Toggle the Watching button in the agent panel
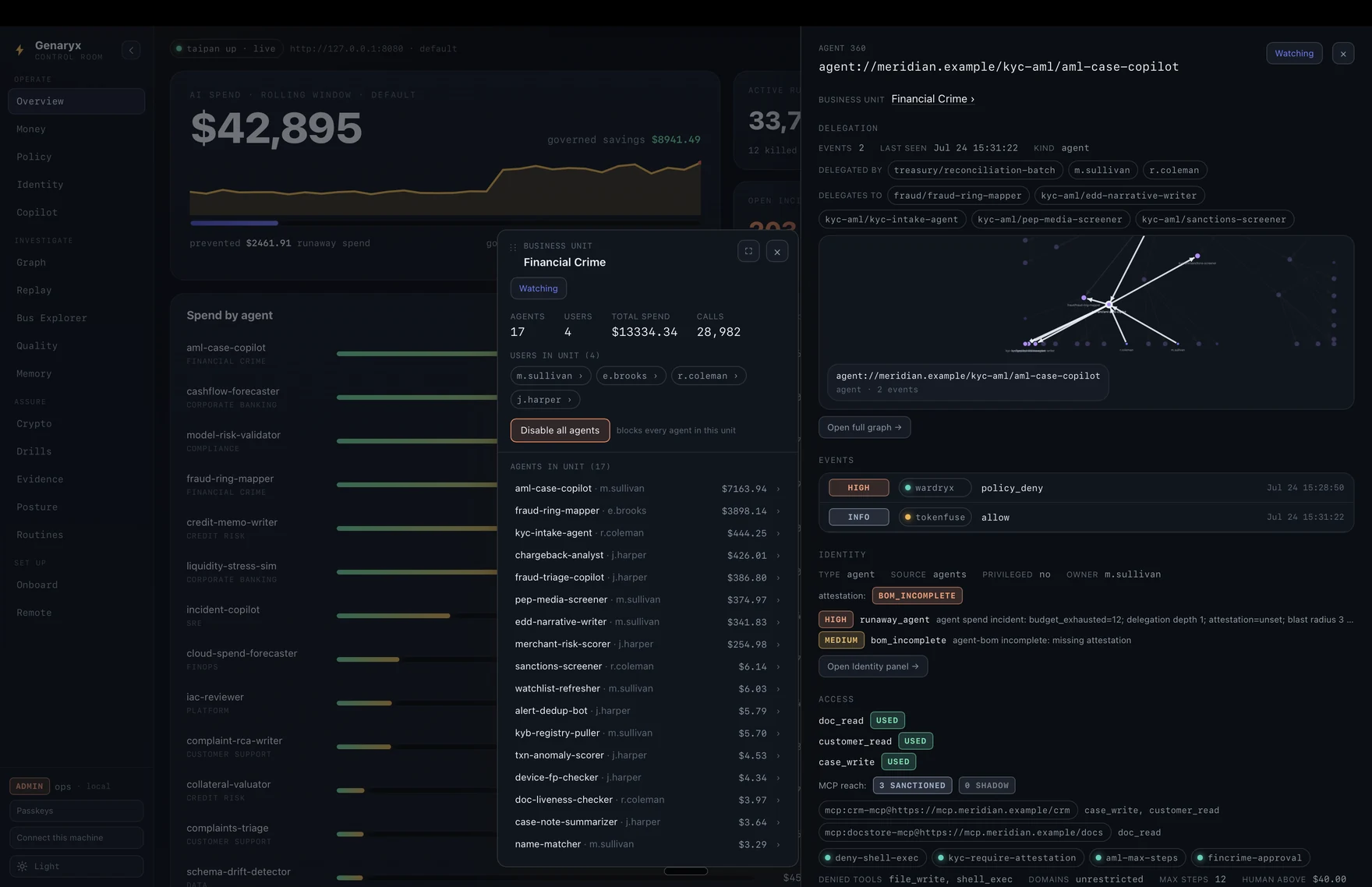 coord(1294,54)
